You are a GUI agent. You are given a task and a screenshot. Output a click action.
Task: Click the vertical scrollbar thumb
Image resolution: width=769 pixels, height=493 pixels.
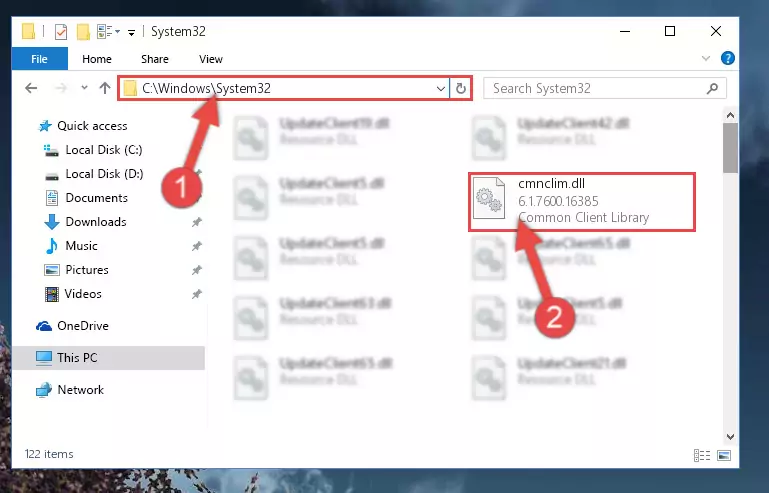tap(730, 148)
